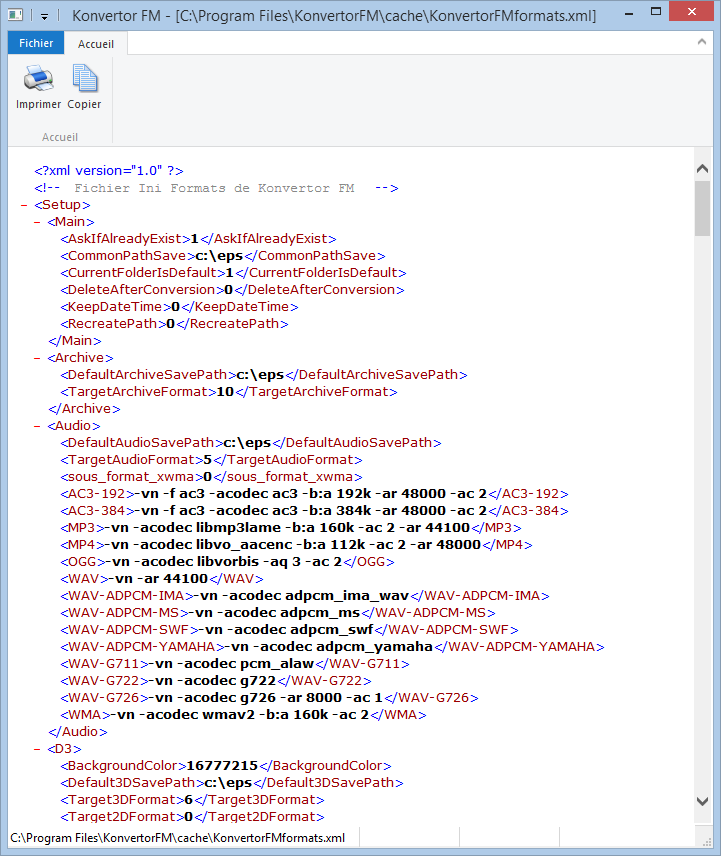
Task: Click the Target2DFormat 0 line
Action: click(x=192, y=817)
